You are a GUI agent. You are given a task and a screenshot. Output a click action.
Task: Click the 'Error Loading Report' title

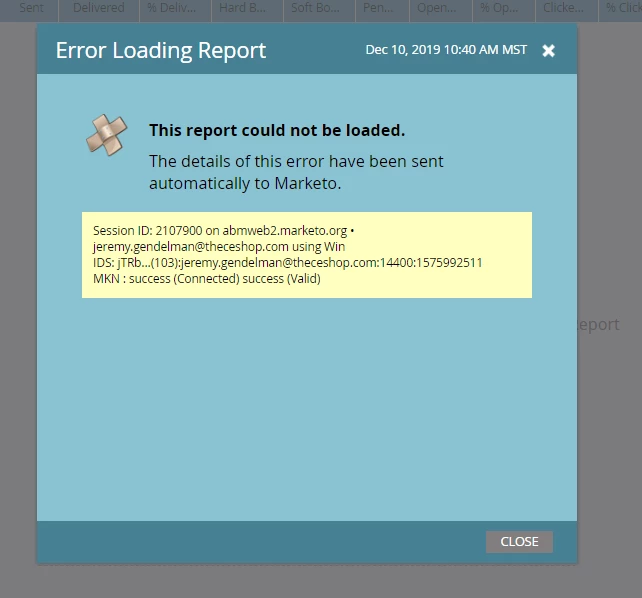click(x=161, y=51)
